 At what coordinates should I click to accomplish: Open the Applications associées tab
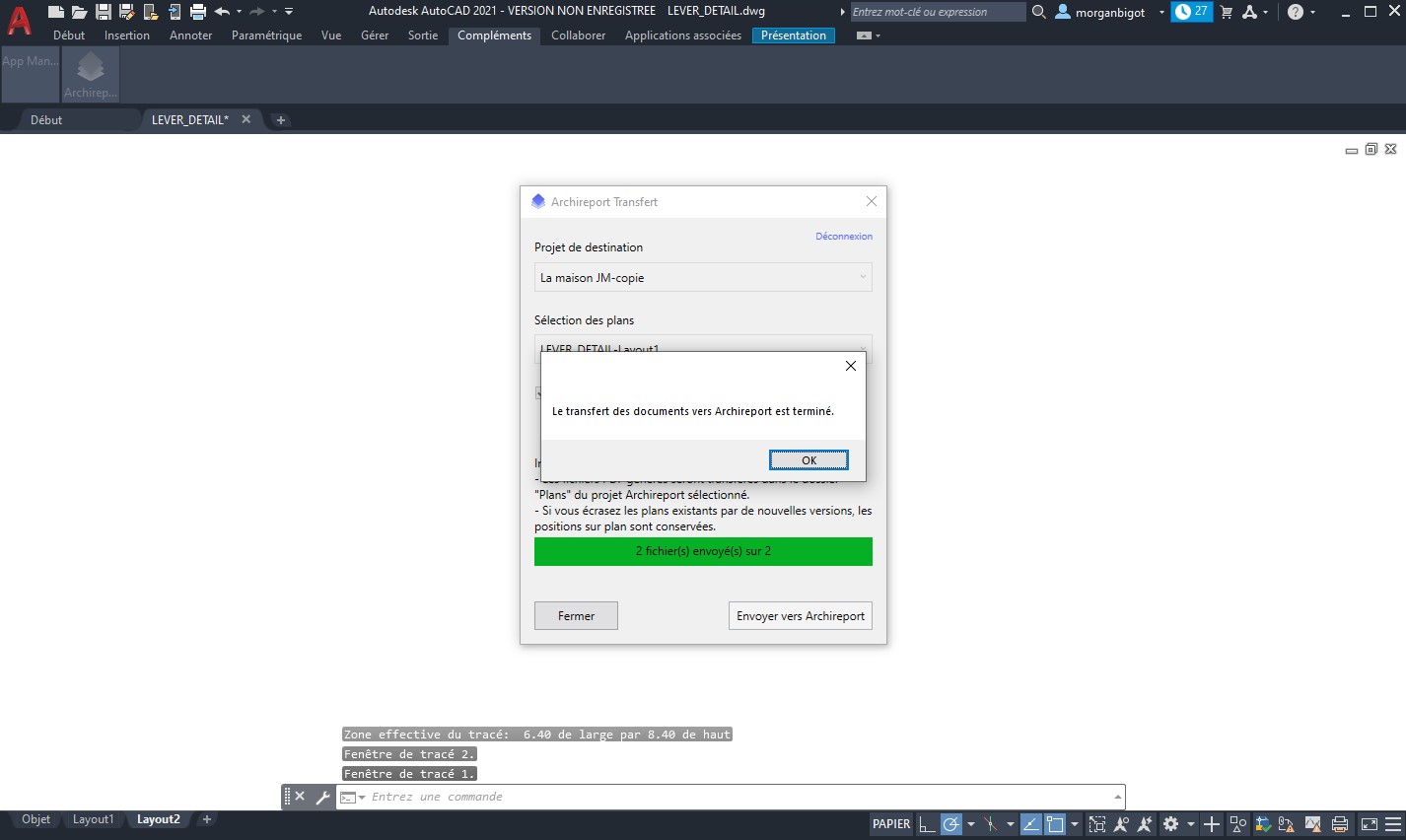(x=683, y=35)
